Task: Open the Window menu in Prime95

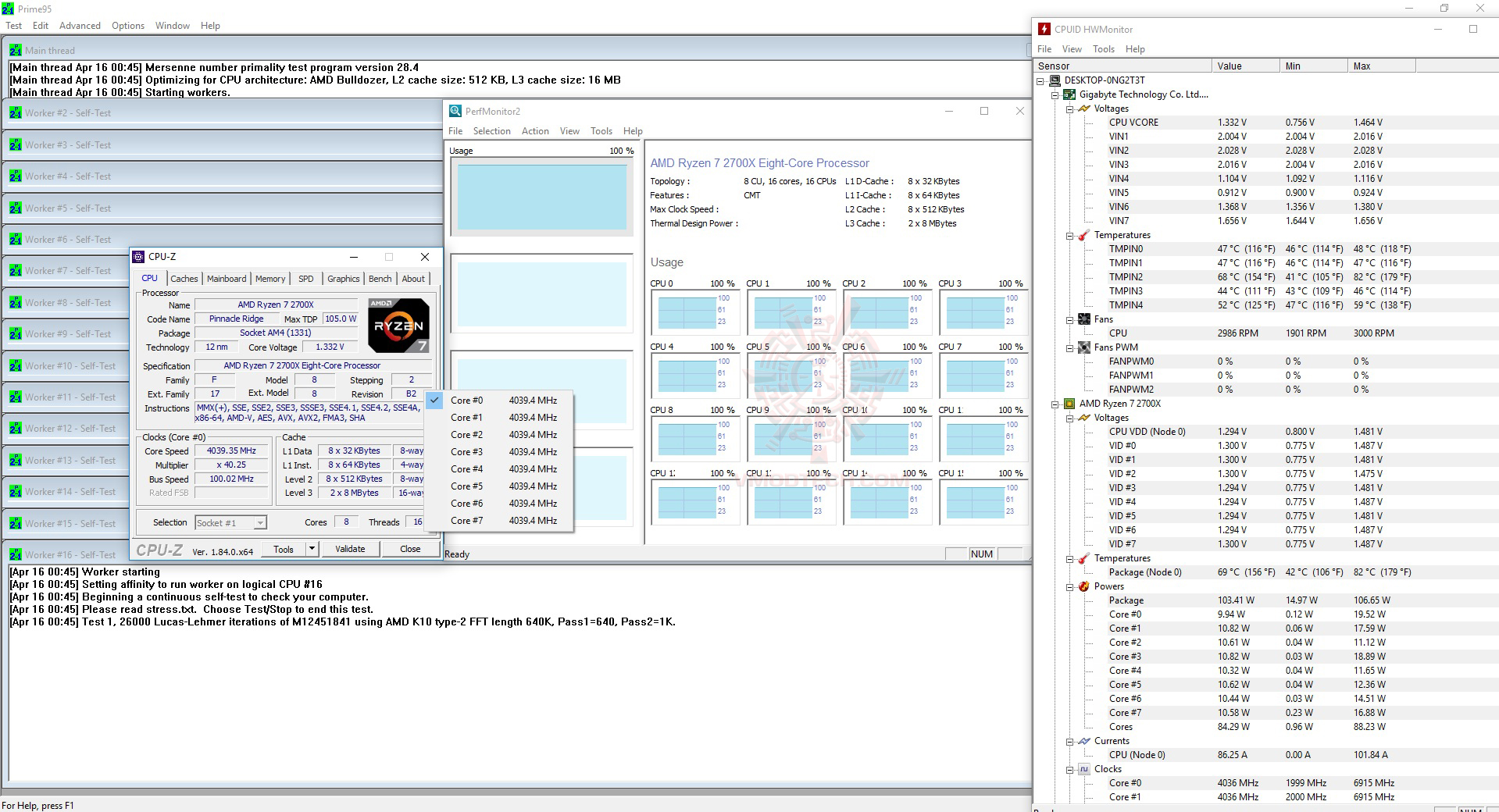Action: pos(173,26)
